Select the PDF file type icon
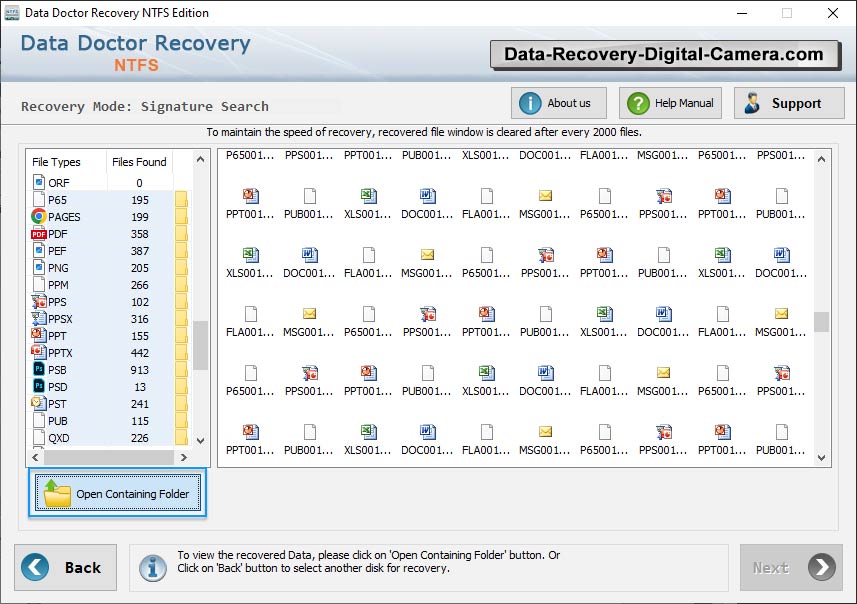857x604 pixels. click(39, 234)
